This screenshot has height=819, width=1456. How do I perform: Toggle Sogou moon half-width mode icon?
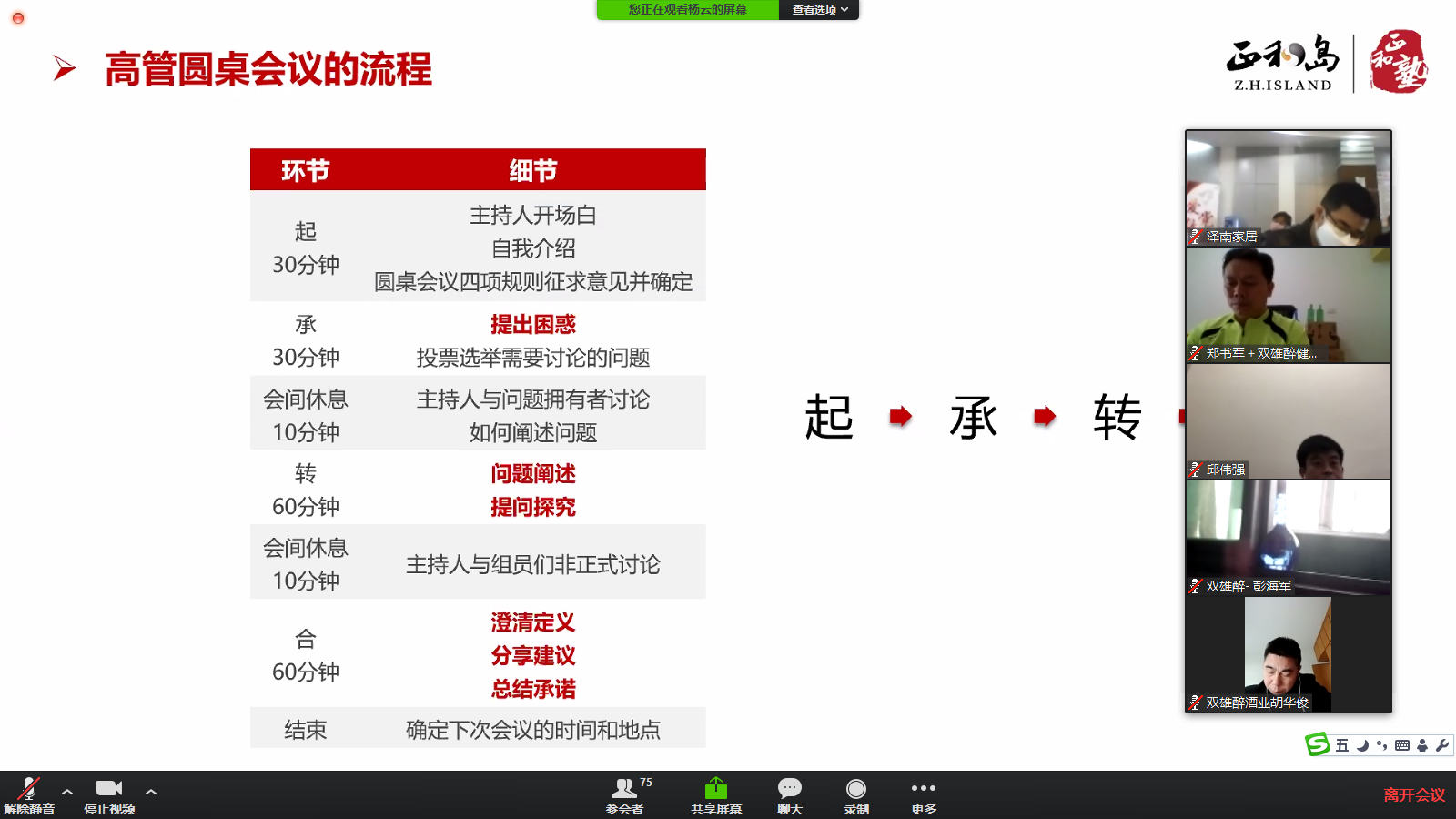(x=1362, y=745)
